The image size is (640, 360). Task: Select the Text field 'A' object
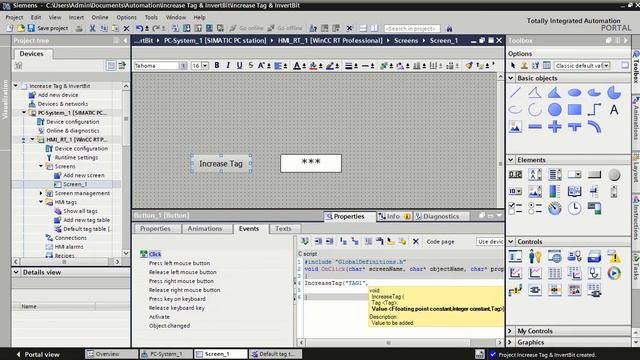(614, 109)
